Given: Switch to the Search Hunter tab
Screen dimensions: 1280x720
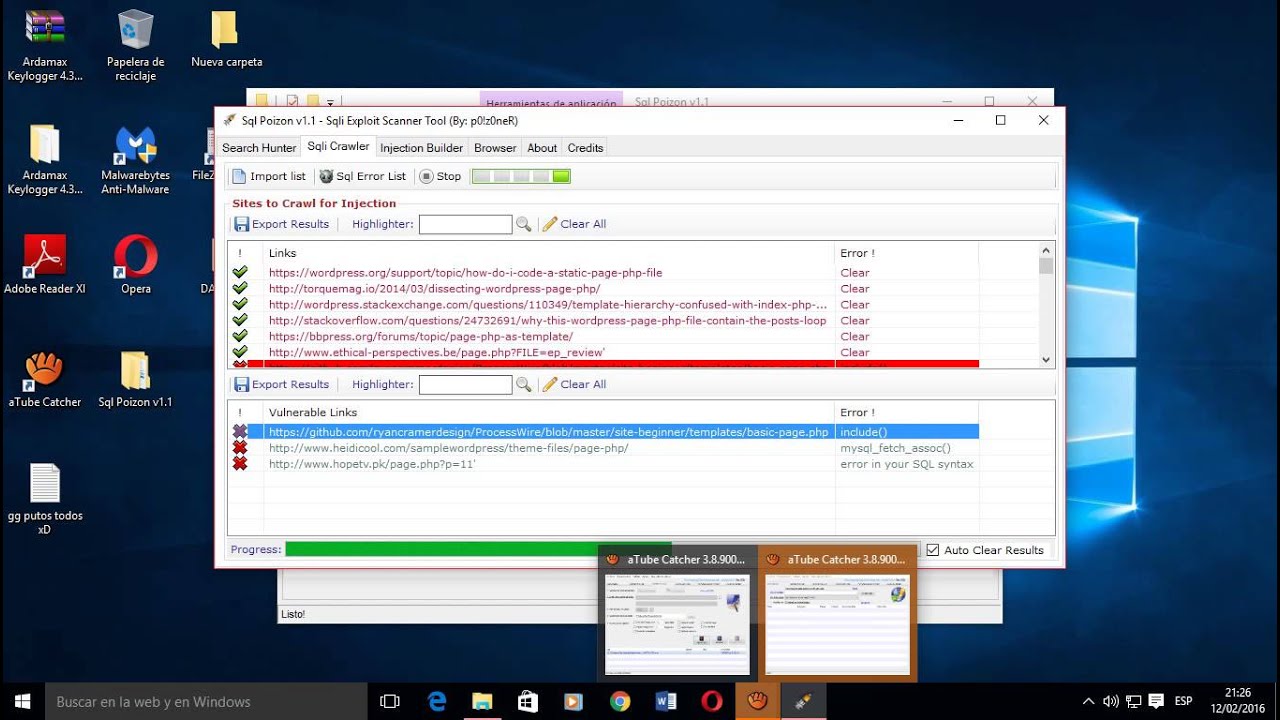Looking at the screenshot, I should [259, 148].
